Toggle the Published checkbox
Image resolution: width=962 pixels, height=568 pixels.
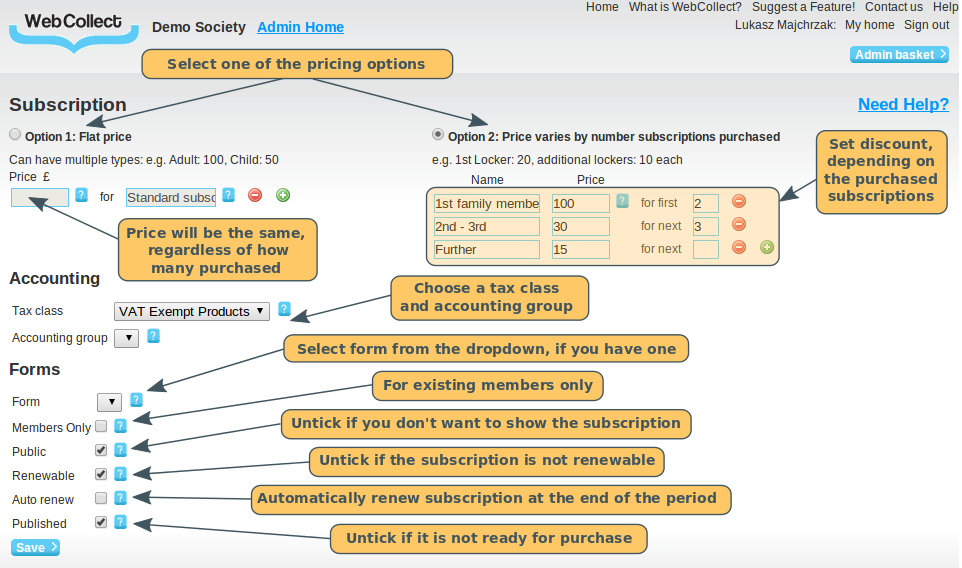click(x=101, y=522)
